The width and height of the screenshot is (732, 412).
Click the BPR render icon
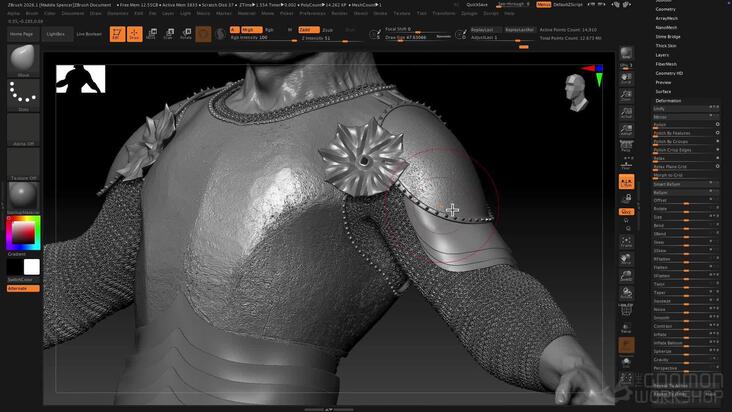coord(626,53)
